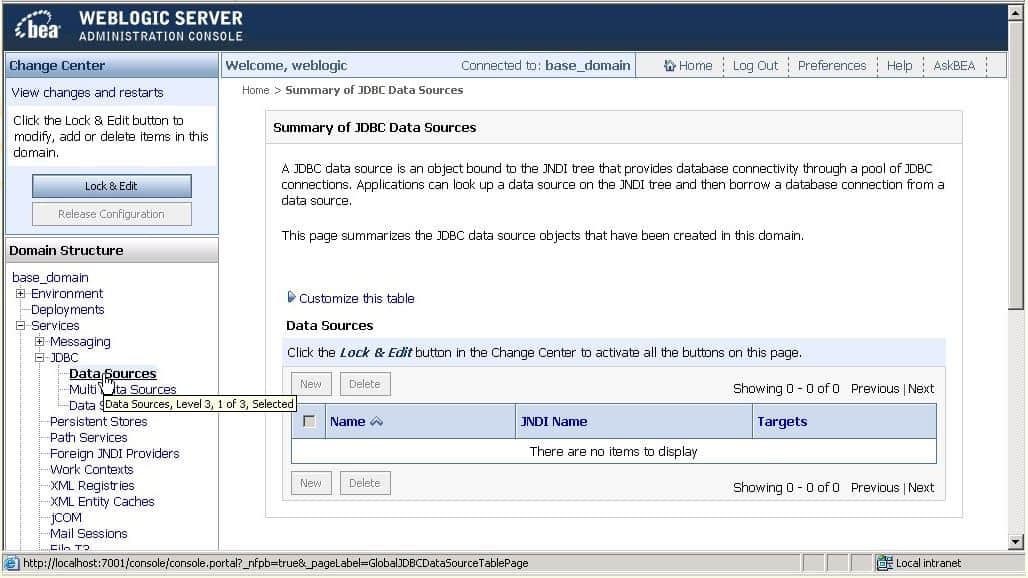
Task: Open Deployments in the domain tree
Action: 68,309
